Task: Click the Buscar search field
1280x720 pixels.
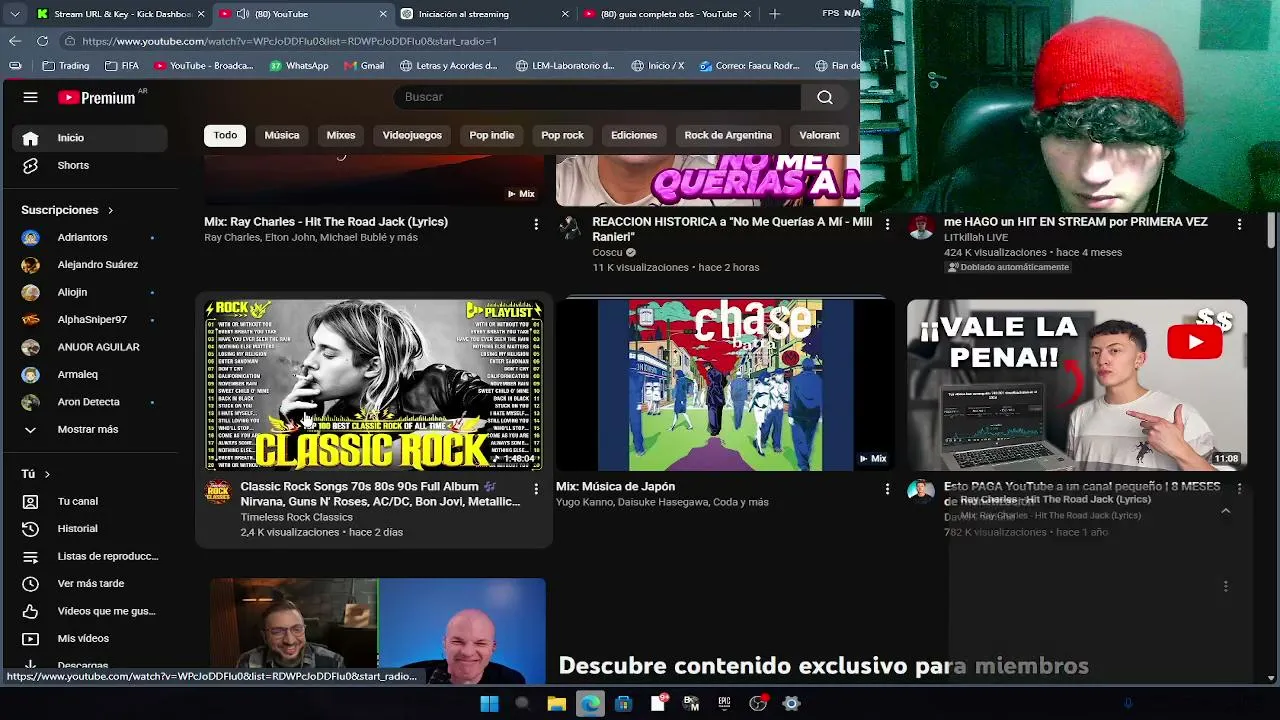Action: [x=598, y=97]
